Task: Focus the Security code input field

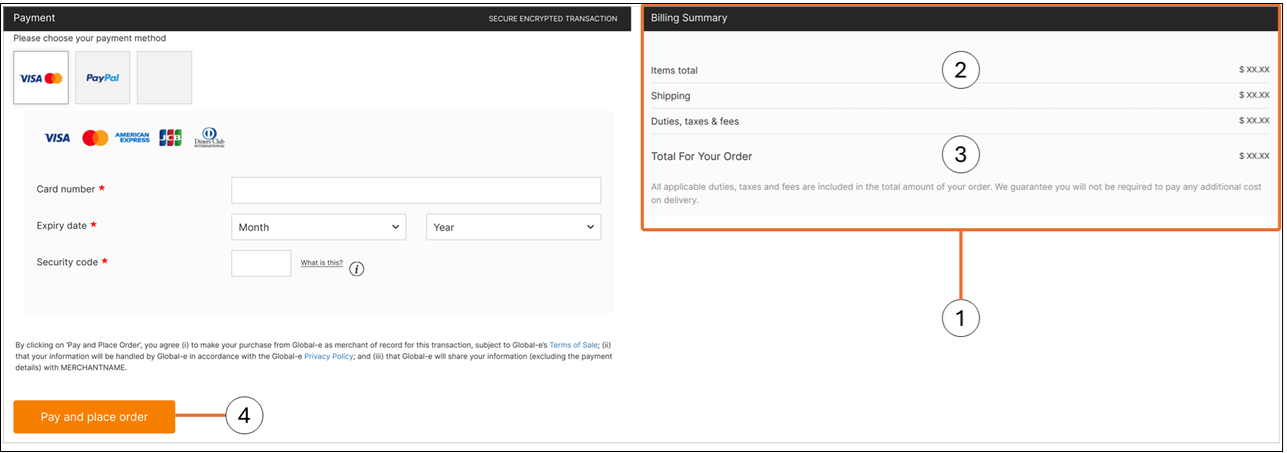Action: point(261,263)
